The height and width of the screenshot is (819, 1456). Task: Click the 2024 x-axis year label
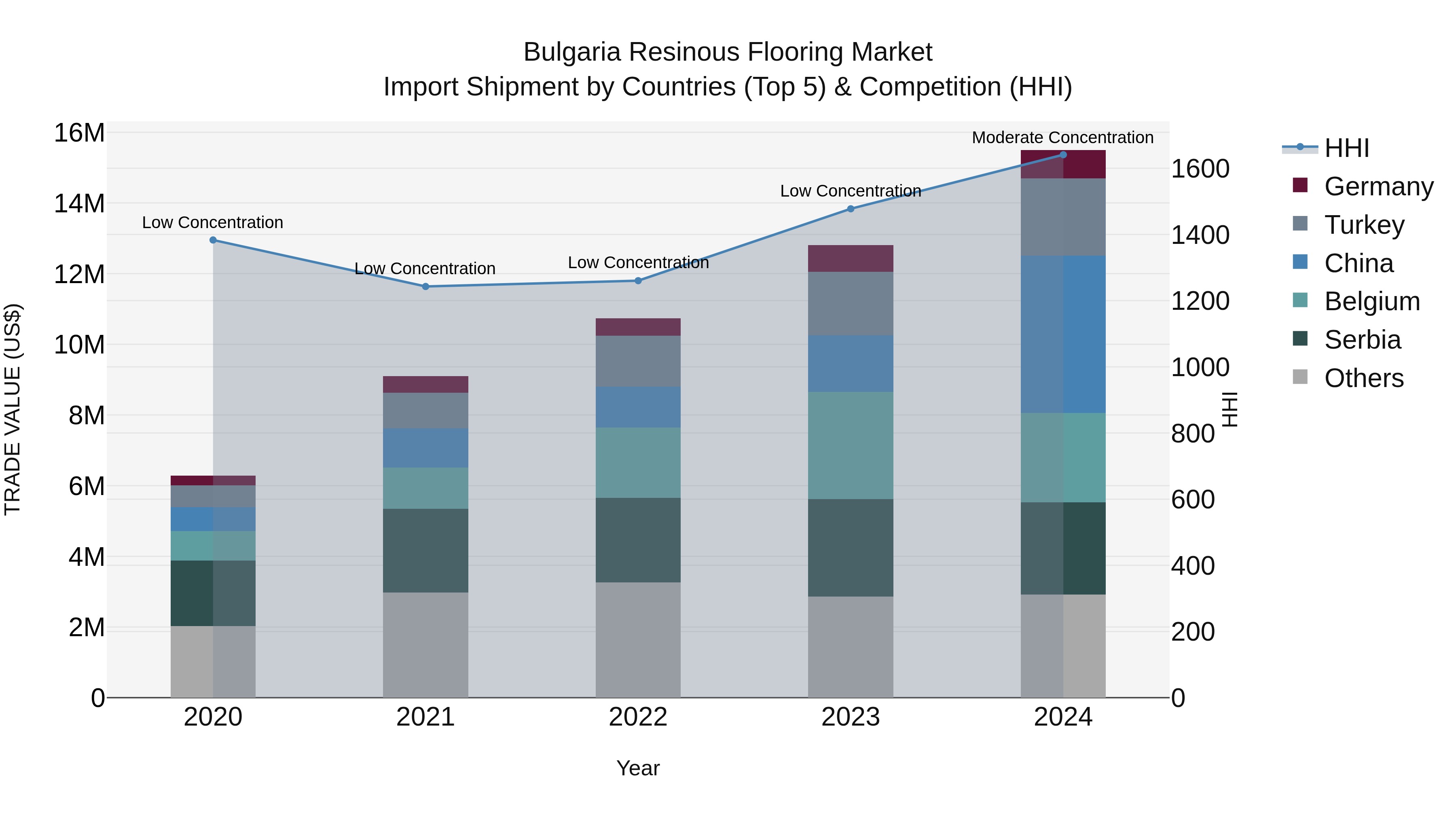(1063, 717)
